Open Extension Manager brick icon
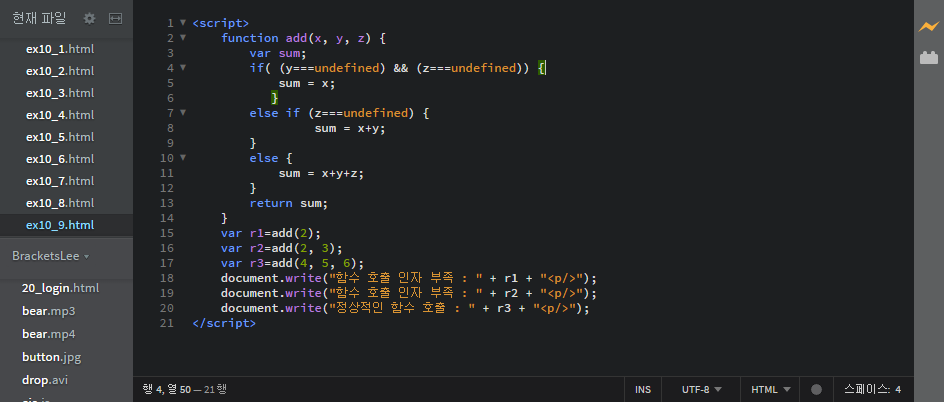 coord(928,58)
